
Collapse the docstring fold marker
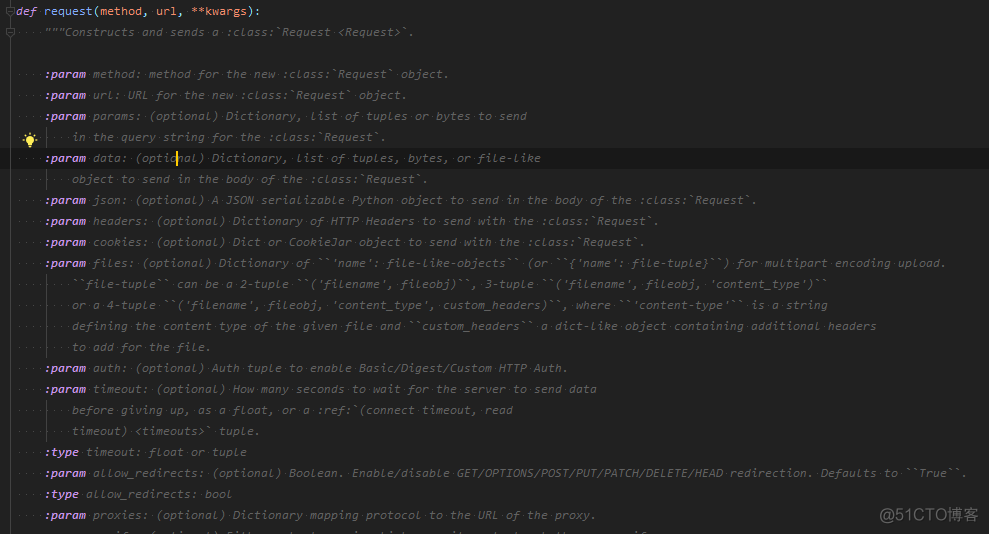10,32
